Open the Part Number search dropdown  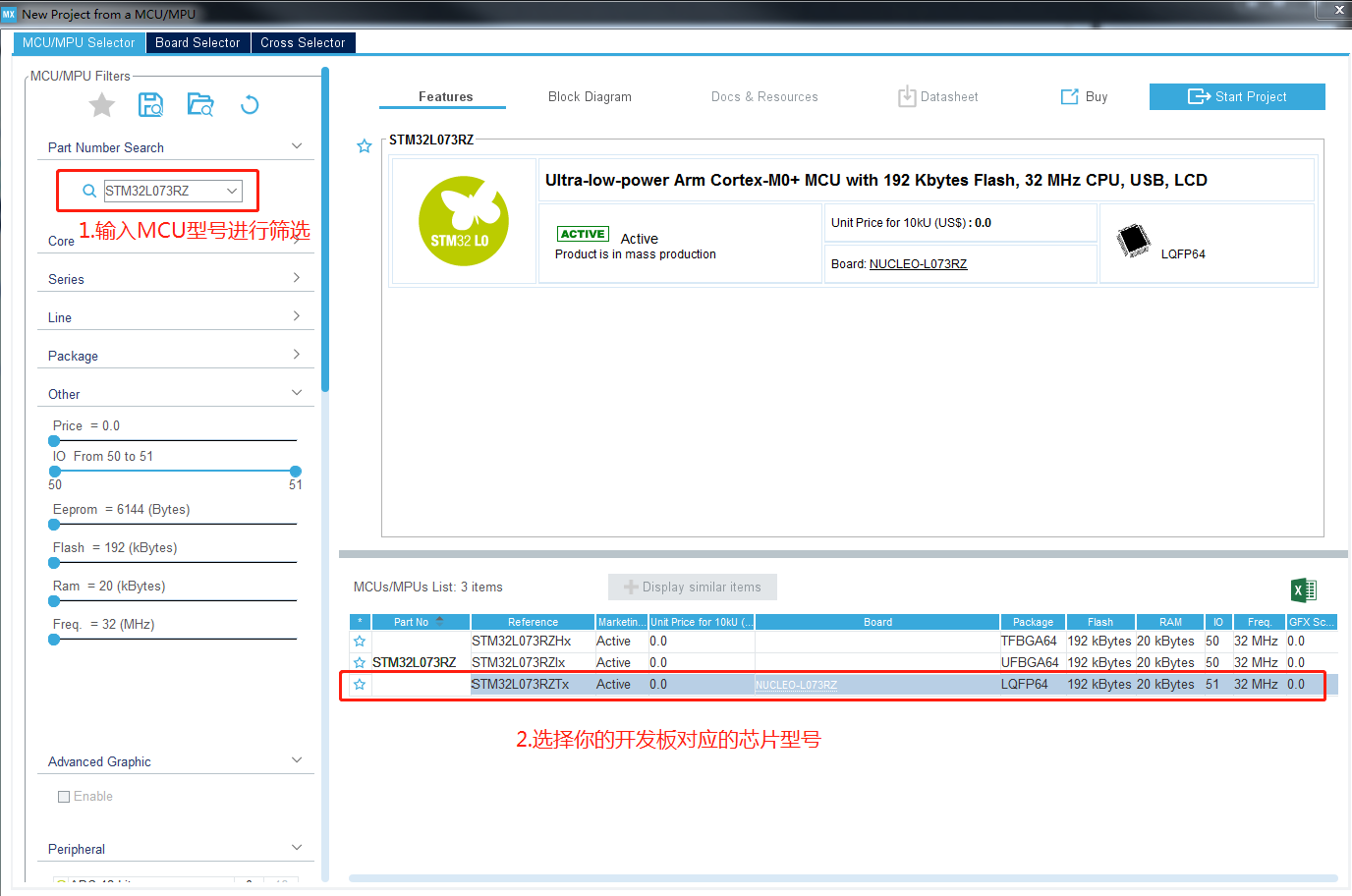(x=232, y=191)
